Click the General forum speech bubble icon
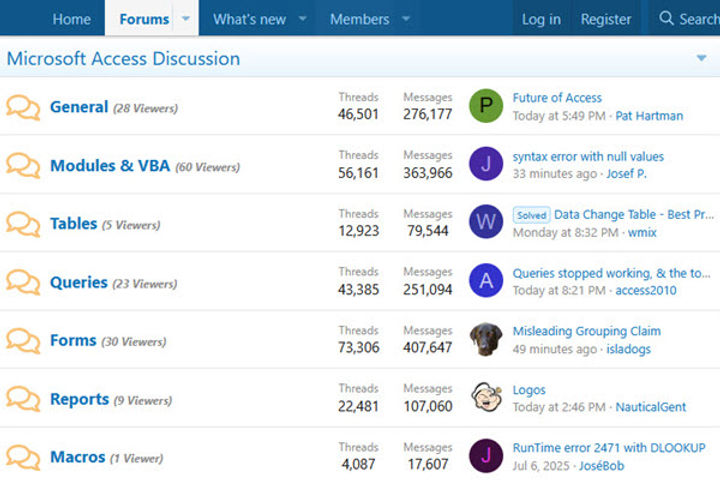This screenshot has height=480, width=720. pos(23,107)
